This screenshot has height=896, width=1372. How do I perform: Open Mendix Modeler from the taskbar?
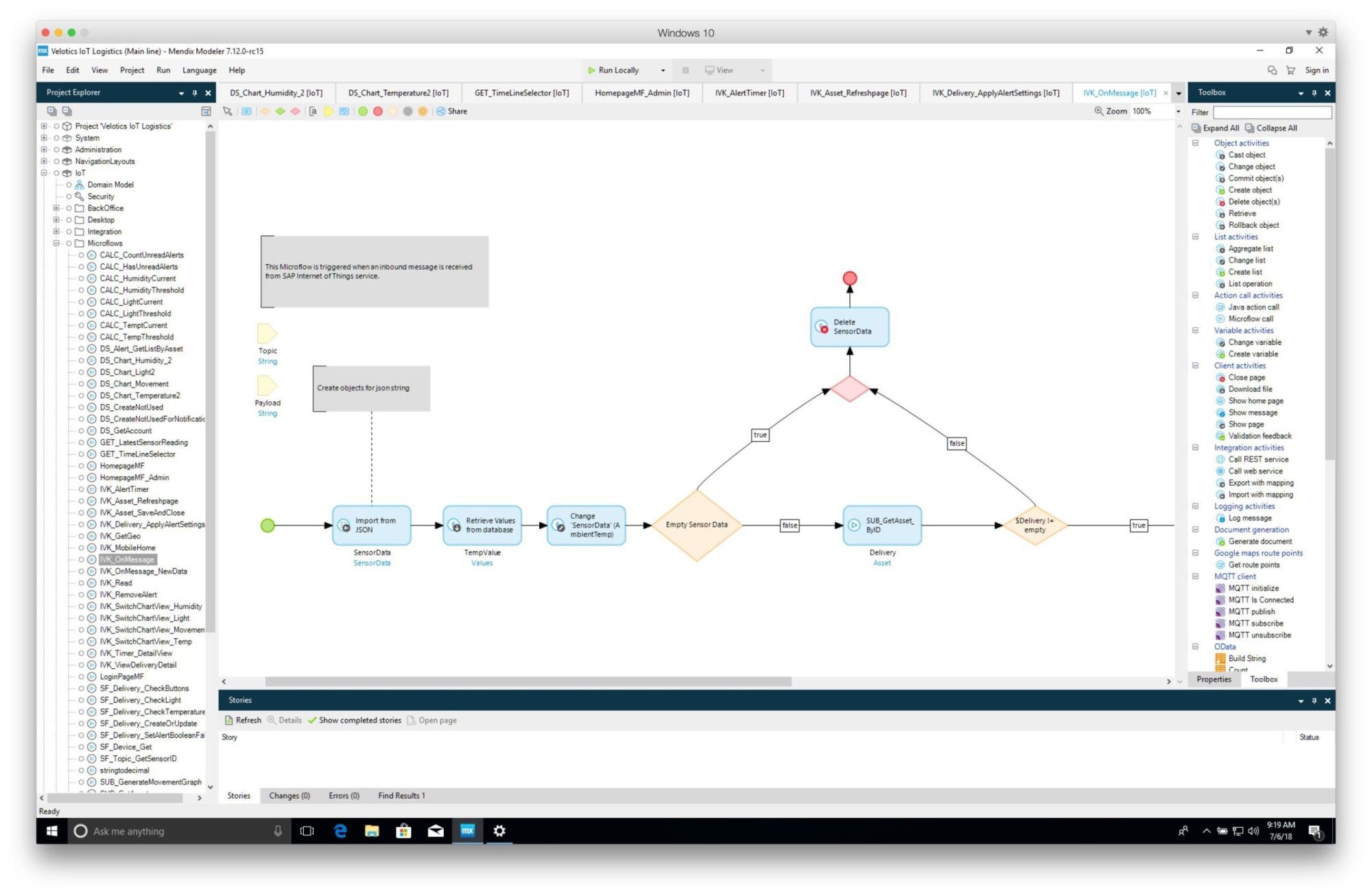467,831
